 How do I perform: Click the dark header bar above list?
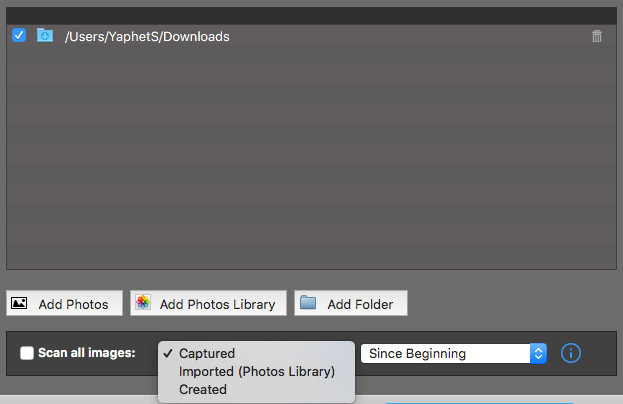311,15
